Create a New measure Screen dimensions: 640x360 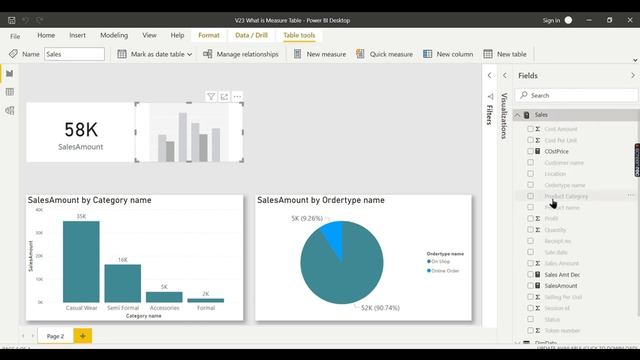[320, 54]
